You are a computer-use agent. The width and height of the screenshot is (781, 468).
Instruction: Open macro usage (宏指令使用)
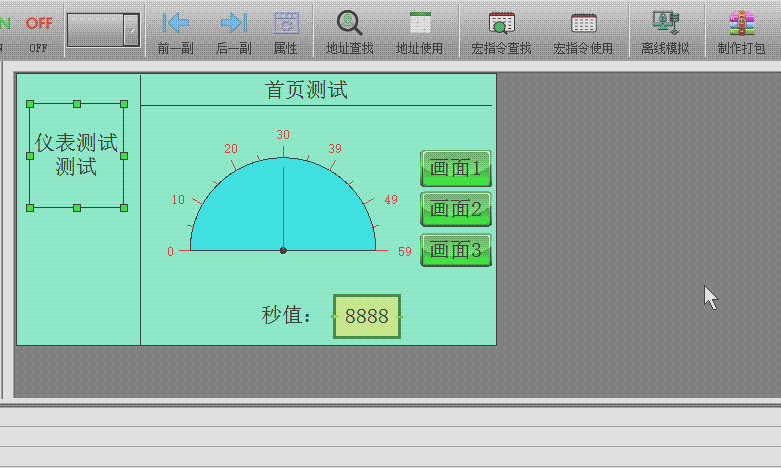[583, 24]
